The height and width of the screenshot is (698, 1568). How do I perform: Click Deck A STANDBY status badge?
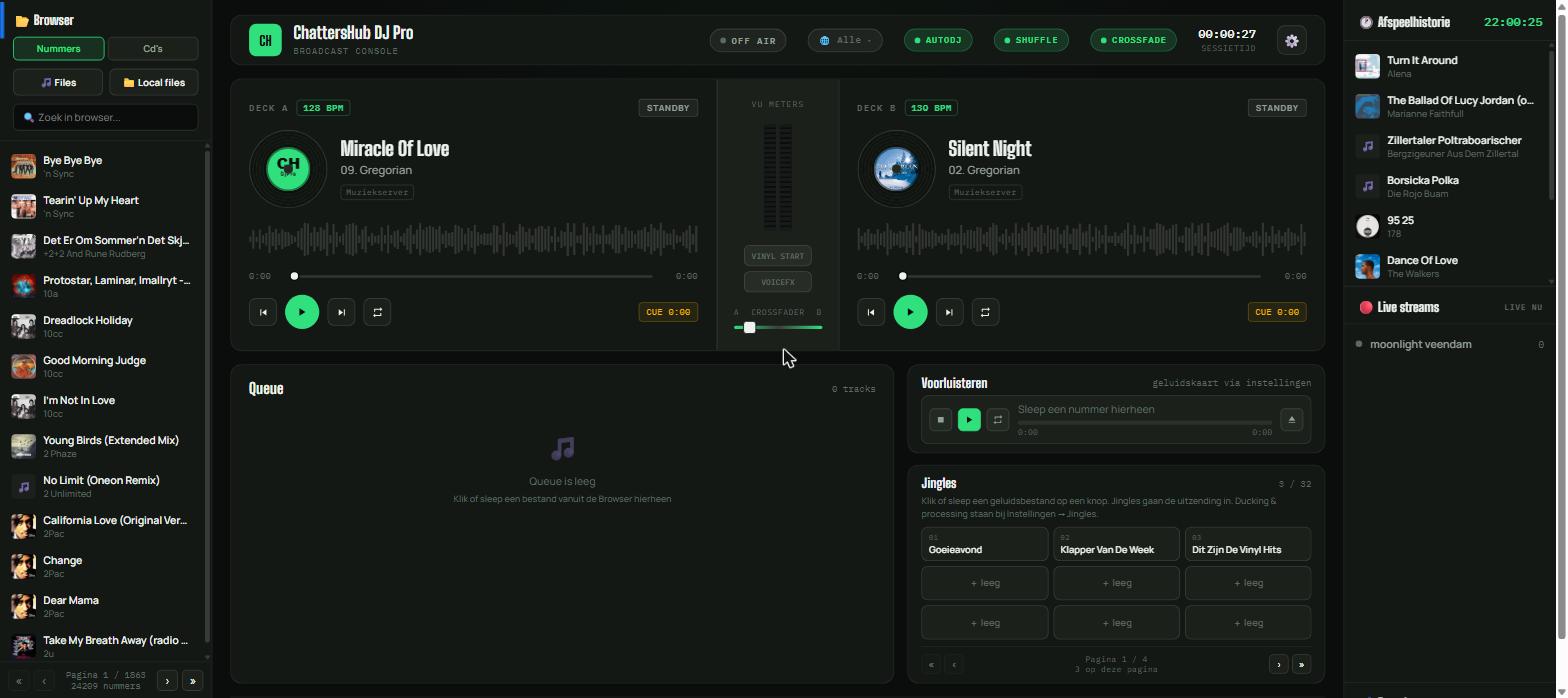pyautogui.click(x=668, y=108)
